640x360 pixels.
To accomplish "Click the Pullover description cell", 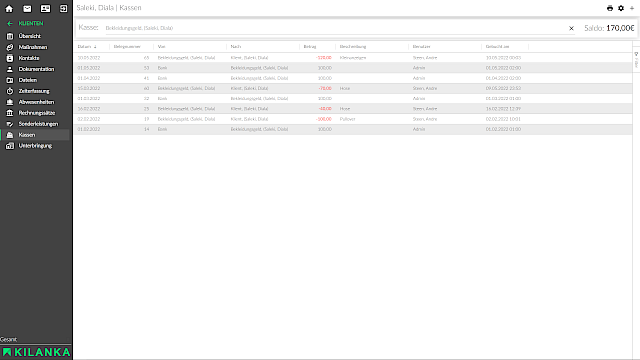I will tap(347, 119).
